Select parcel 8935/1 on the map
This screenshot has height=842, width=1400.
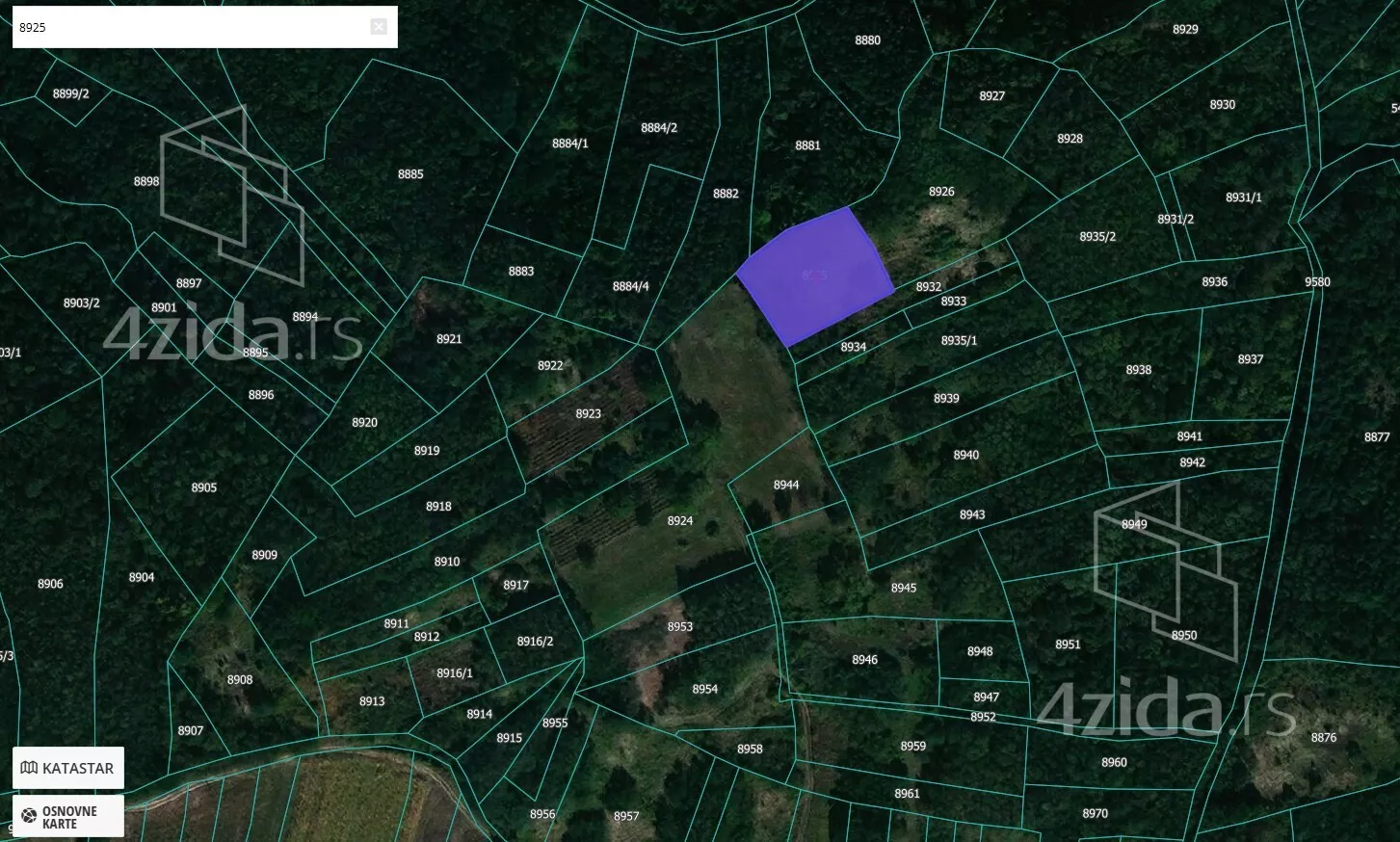[959, 341]
